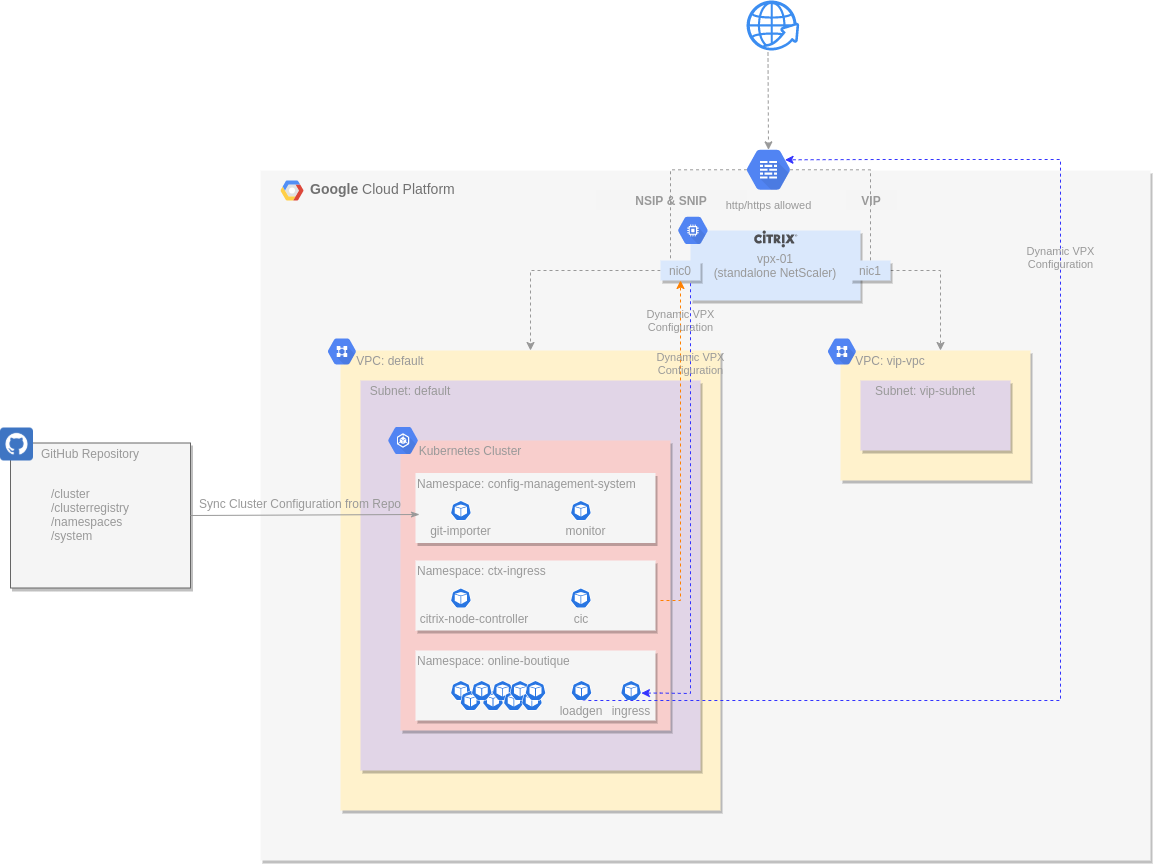This screenshot has height=865, width=1154.
Task: Select the cic pod icon
Action: point(580,598)
